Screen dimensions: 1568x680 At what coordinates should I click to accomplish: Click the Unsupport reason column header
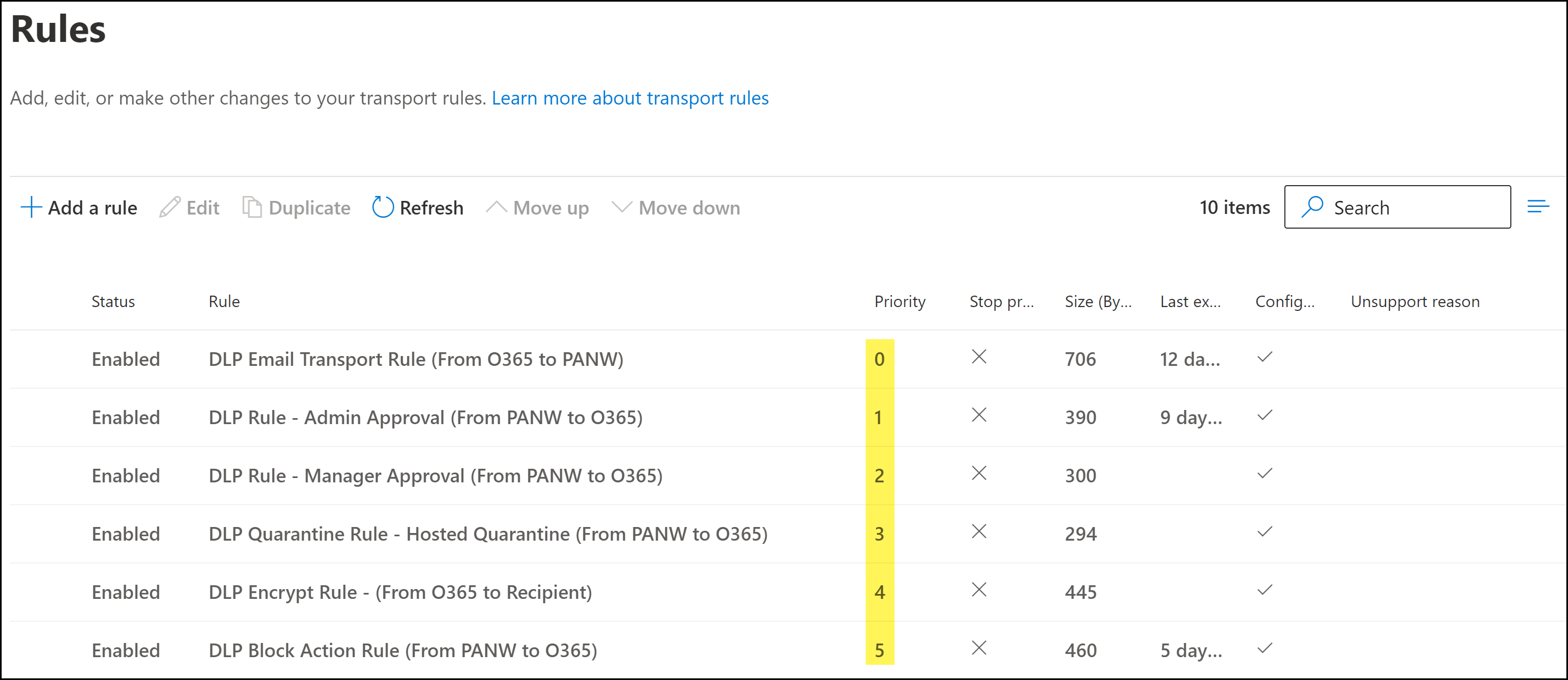tap(1414, 301)
